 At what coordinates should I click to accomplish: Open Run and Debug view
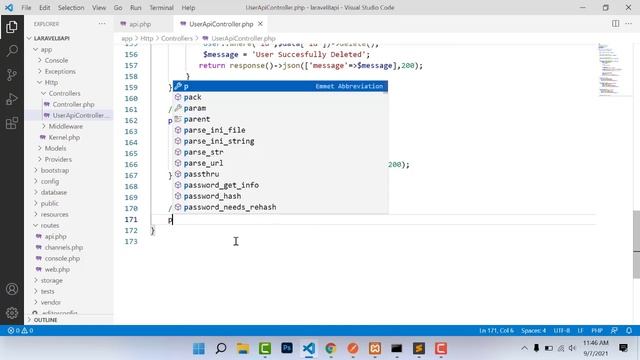coord(12,99)
